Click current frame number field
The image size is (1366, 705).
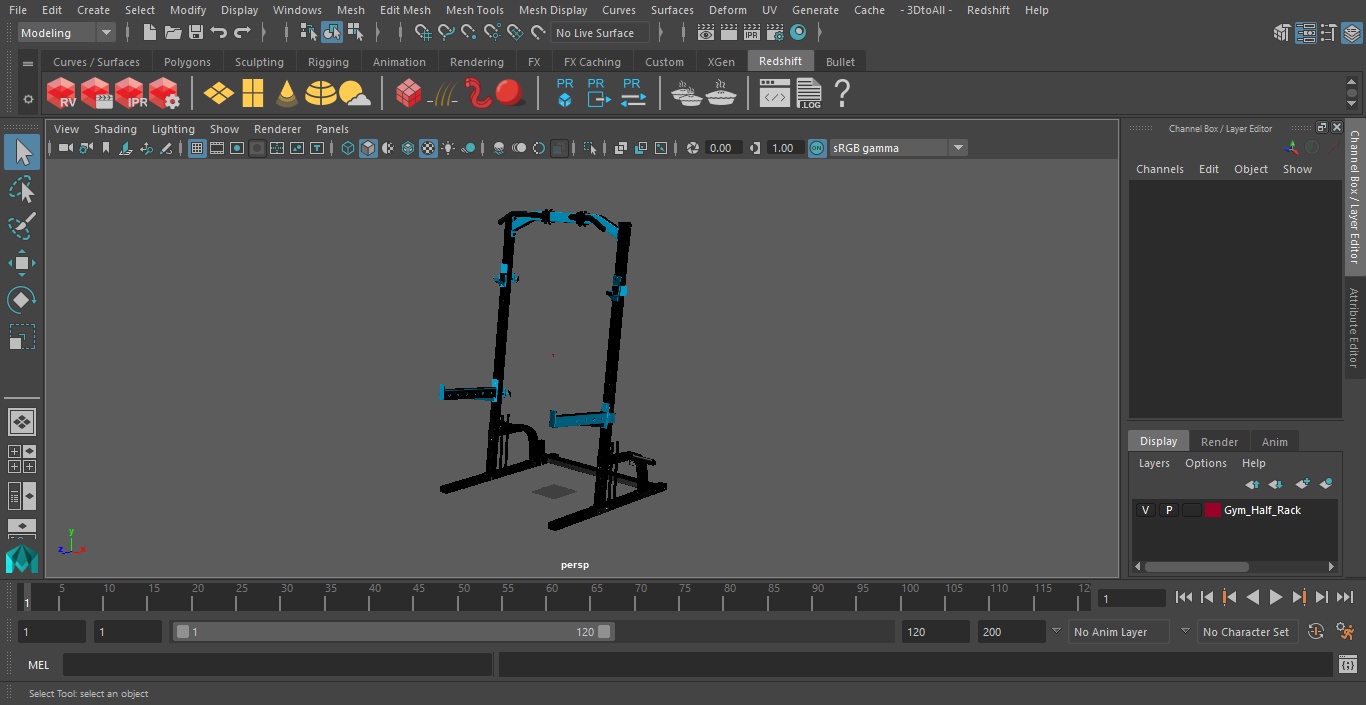point(1131,598)
